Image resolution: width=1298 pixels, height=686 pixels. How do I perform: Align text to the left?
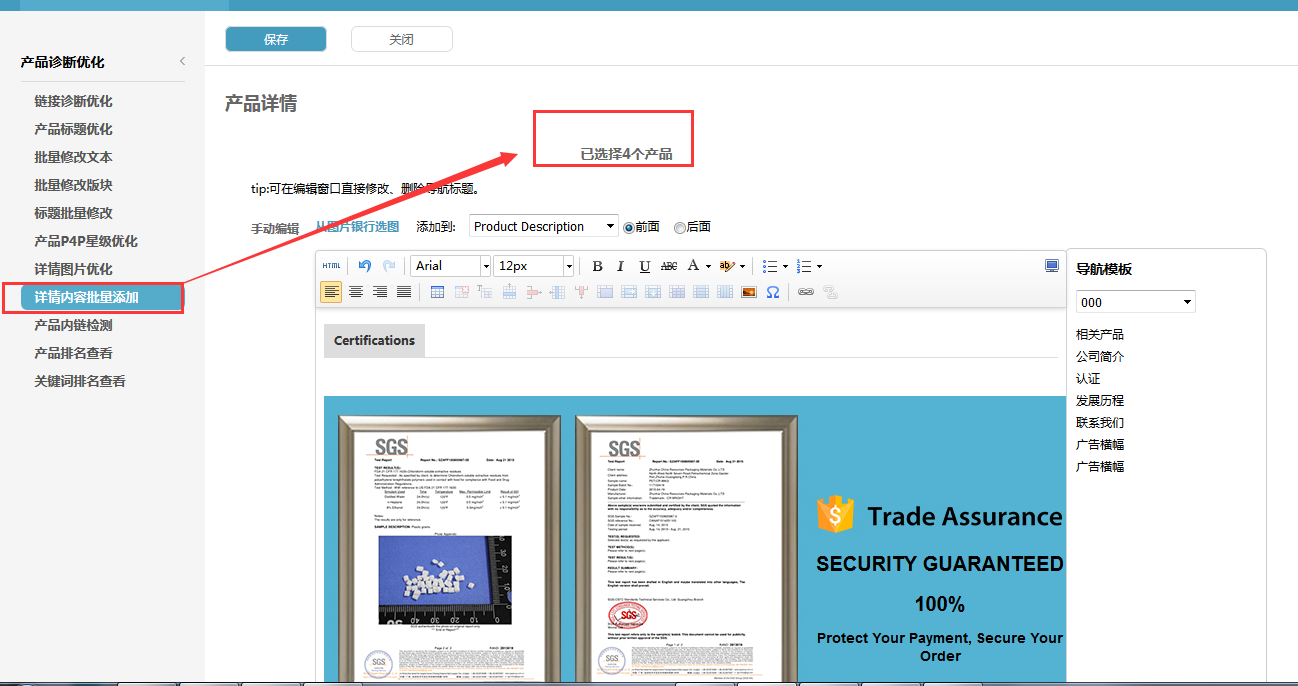[331, 292]
